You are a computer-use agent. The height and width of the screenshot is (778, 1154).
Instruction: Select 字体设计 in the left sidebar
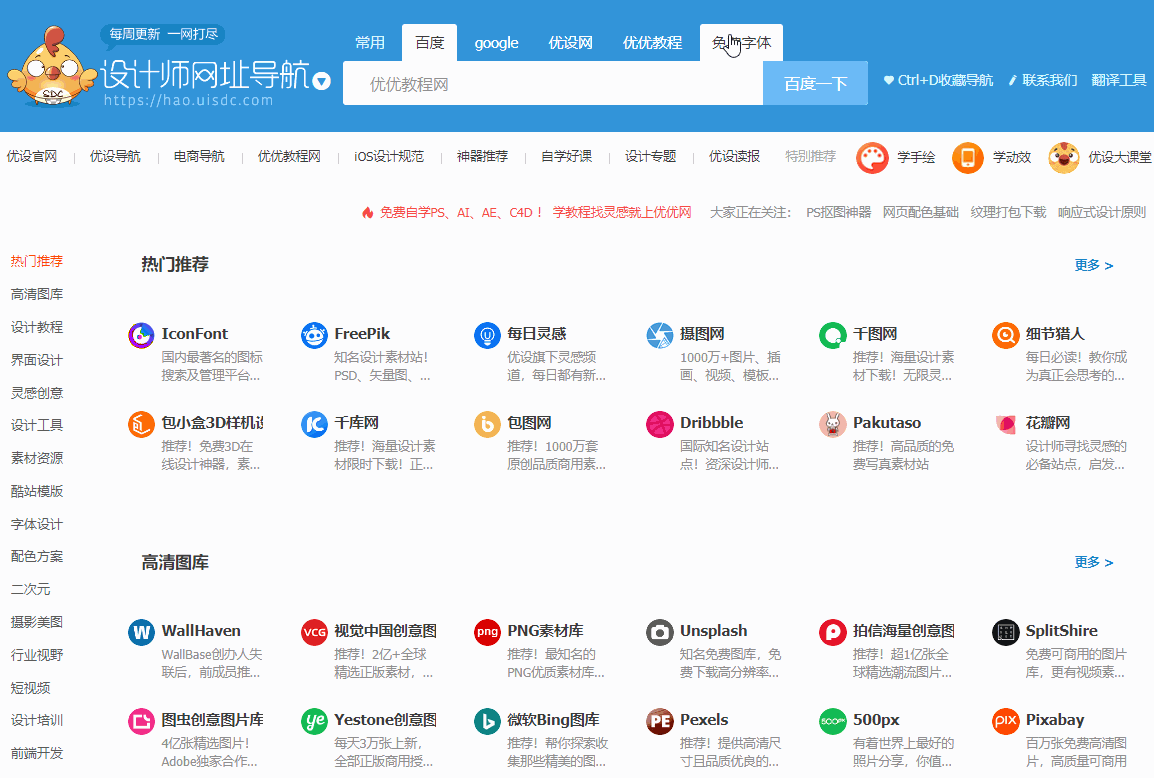pos(37,524)
